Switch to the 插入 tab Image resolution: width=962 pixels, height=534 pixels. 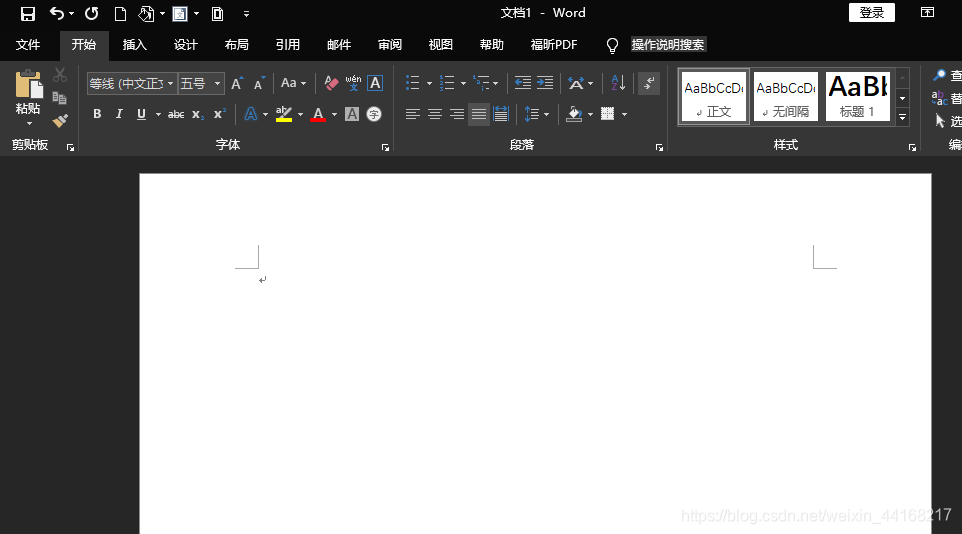(134, 45)
